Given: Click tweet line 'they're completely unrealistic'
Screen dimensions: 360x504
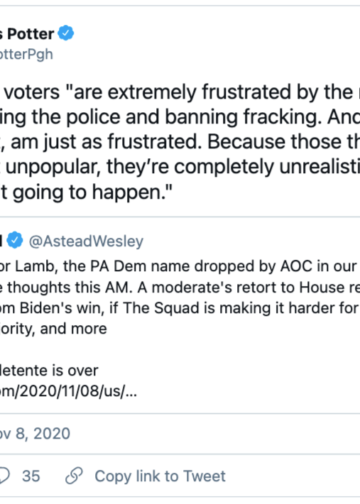Looking at the screenshot, I should pos(180,167).
